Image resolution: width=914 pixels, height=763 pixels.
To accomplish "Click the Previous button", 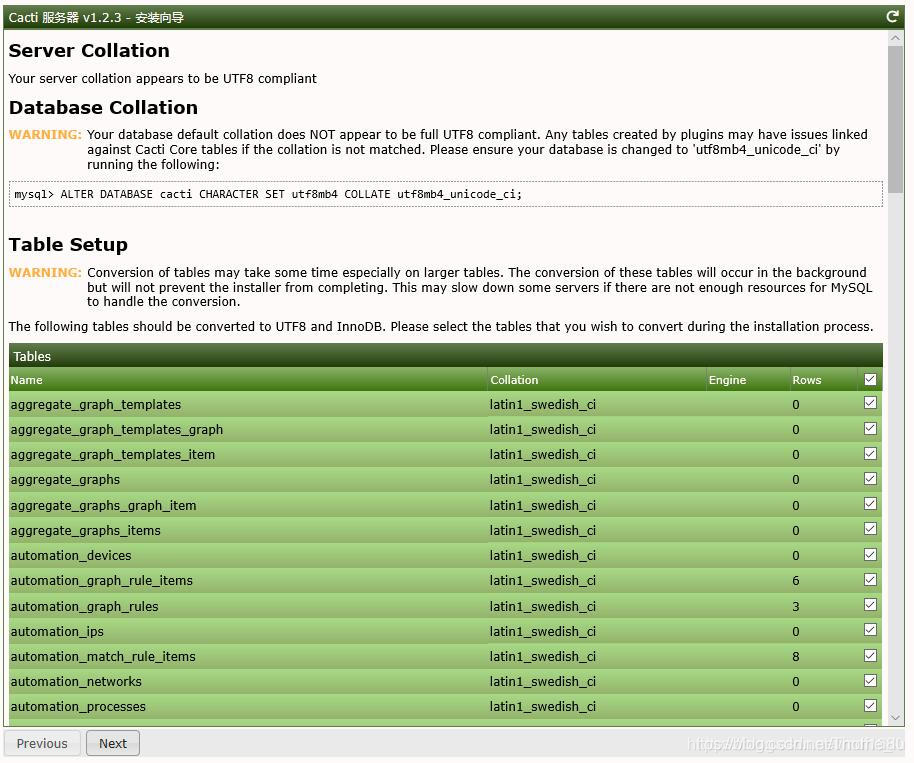I will 42,743.
